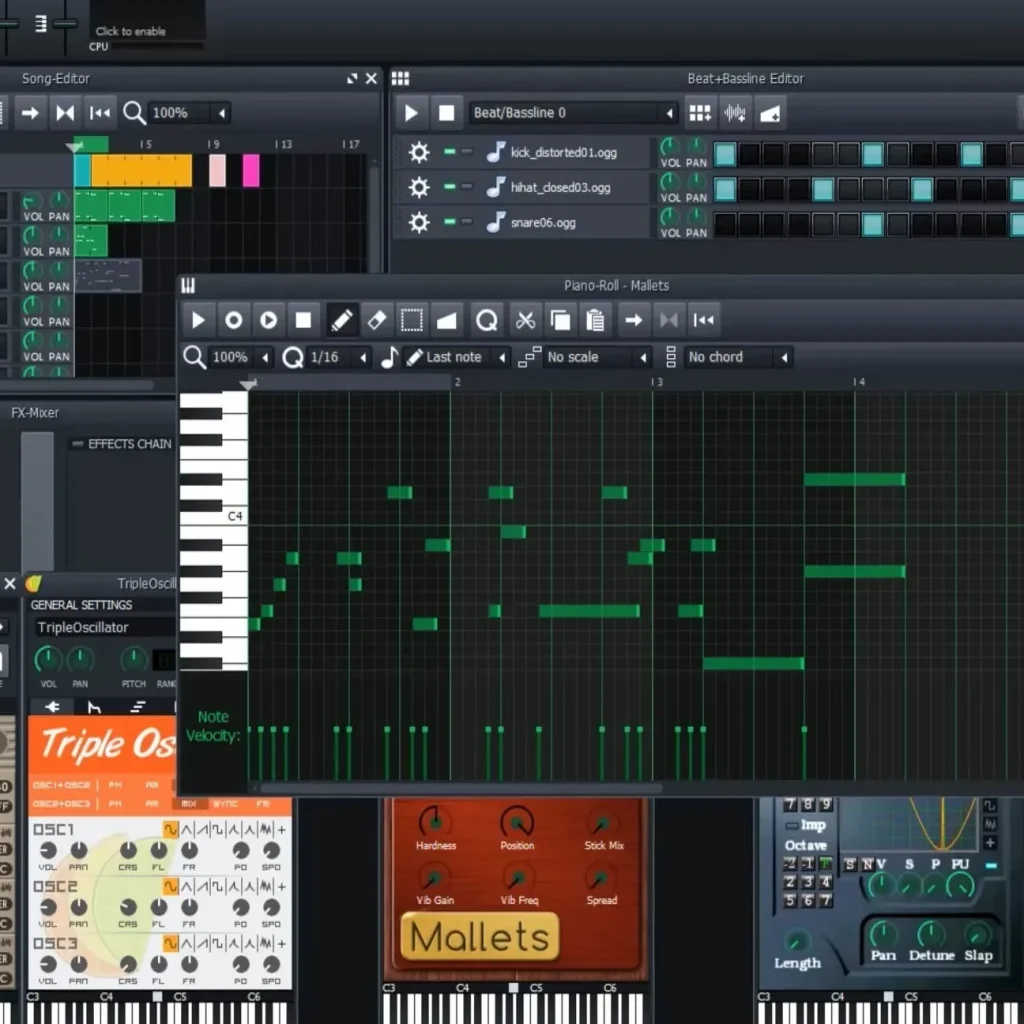The image size is (1024, 1024).
Task: Mute the kick_distorted01.ogg track
Action: [x=448, y=152]
